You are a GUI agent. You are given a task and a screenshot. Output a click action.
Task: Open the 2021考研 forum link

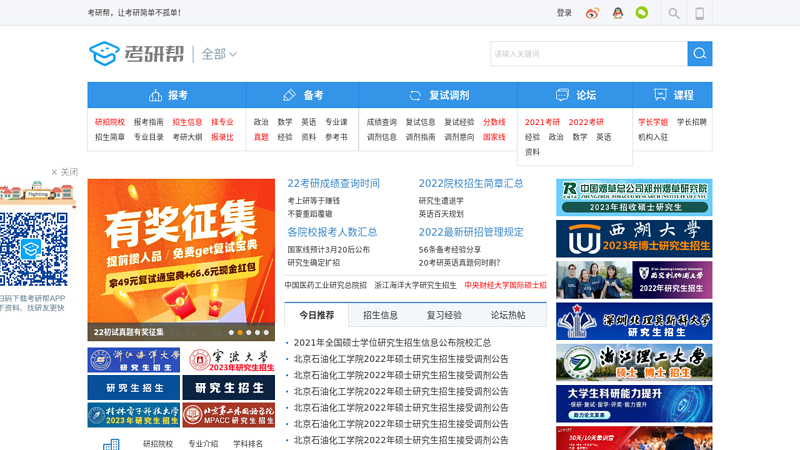tap(542, 122)
